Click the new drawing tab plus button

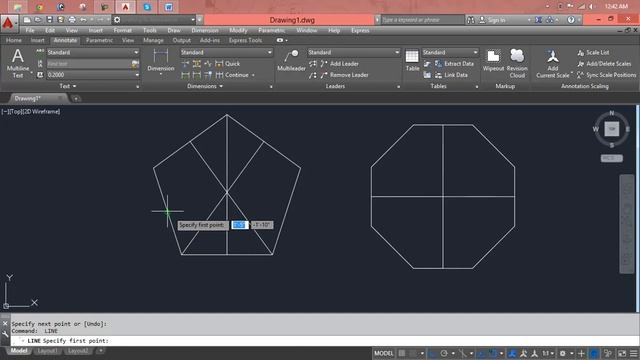point(76,98)
